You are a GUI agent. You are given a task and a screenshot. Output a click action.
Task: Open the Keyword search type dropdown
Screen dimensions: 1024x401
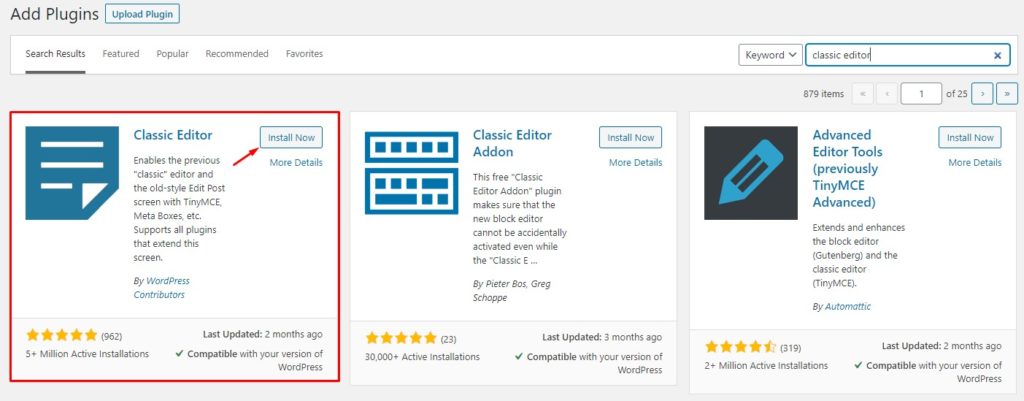pyautogui.click(x=771, y=55)
